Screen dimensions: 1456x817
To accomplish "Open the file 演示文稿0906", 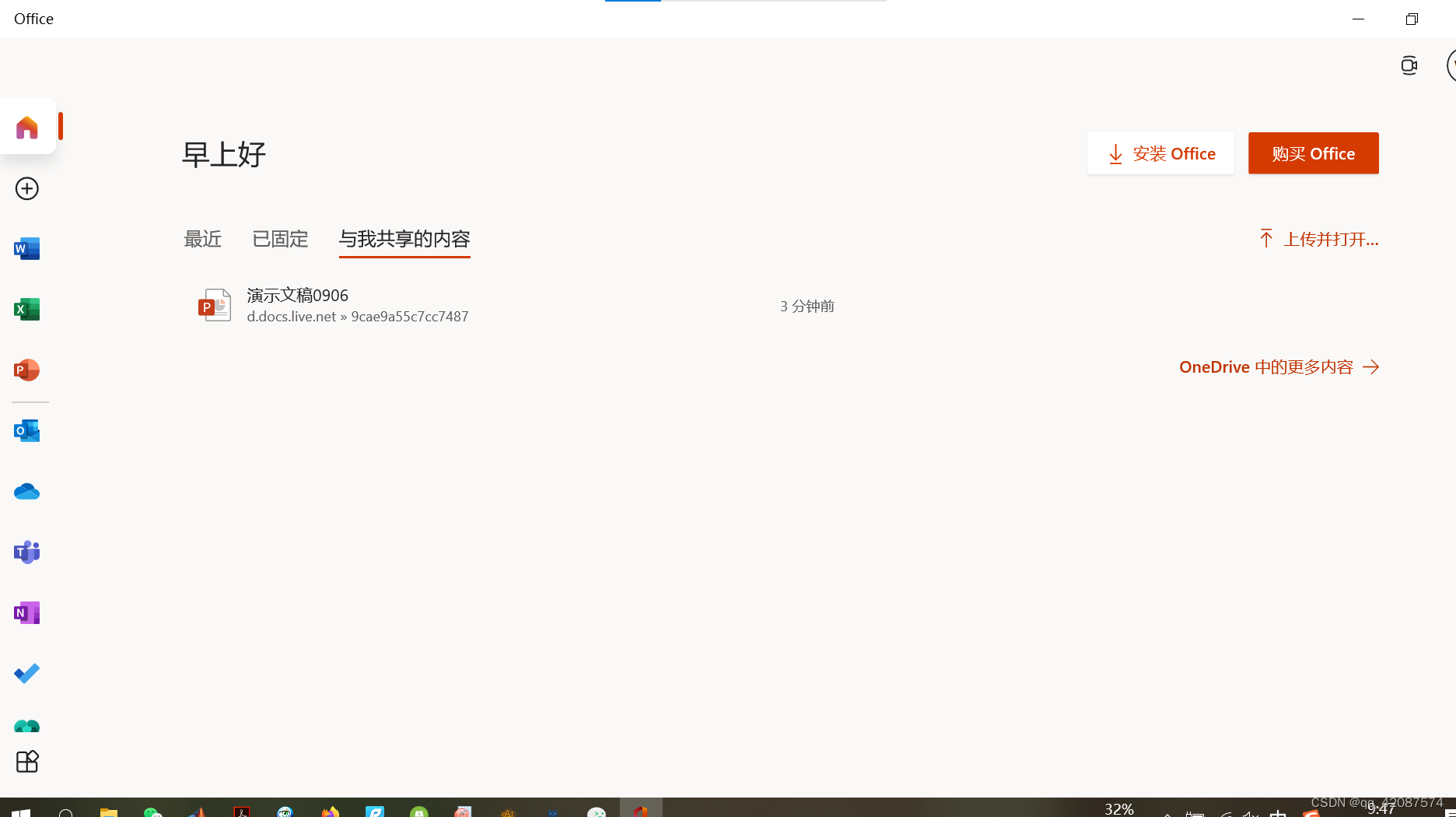I will point(298,296).
